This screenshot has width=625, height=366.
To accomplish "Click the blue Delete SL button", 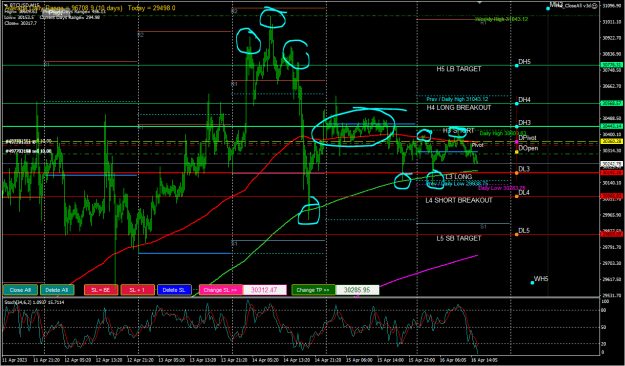I will pos(175,290).
